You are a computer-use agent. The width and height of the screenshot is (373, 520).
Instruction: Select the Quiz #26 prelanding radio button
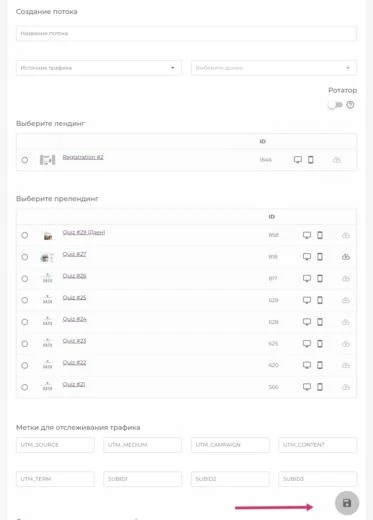pyautogui.click(x=25, y=279)
